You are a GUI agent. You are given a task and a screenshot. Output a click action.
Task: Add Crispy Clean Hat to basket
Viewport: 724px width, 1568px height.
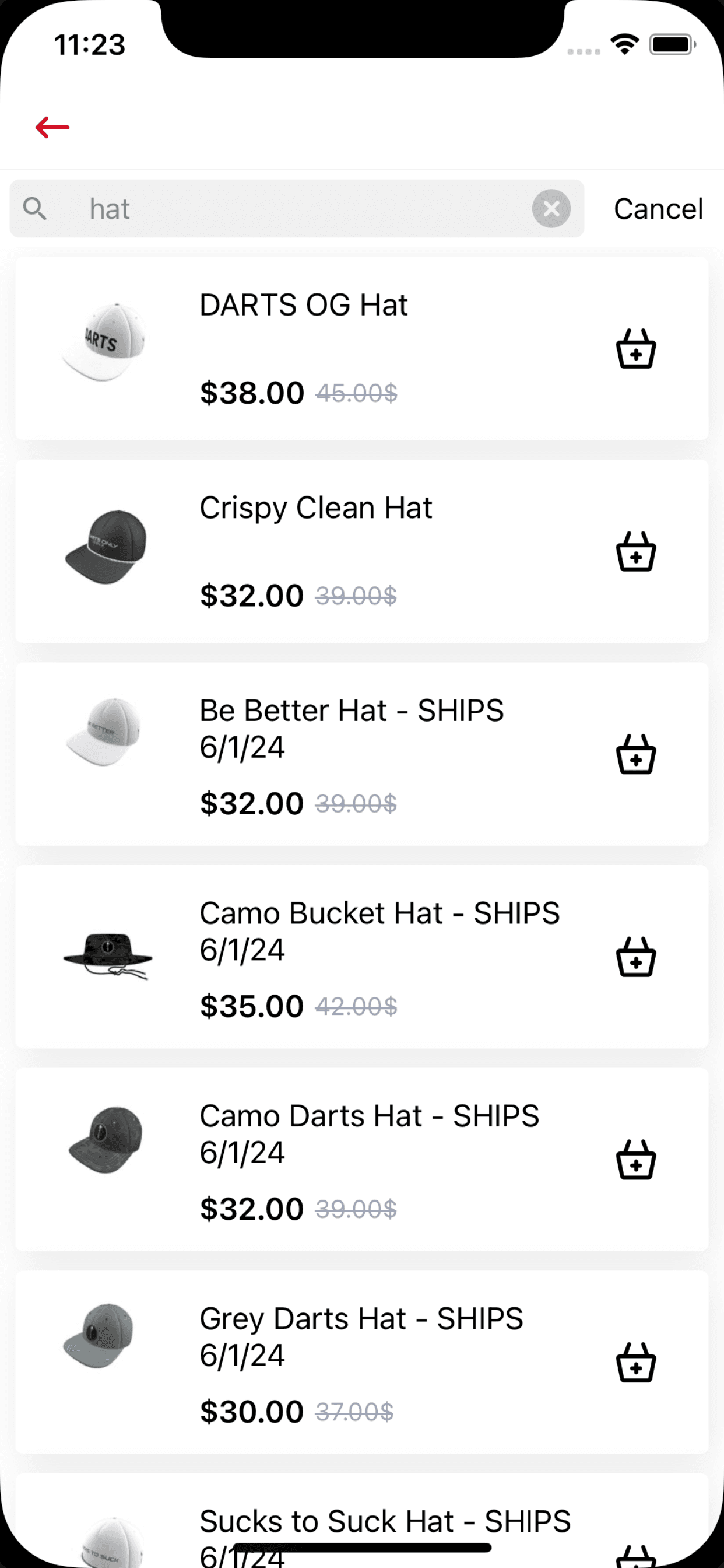tap(636, 551)
